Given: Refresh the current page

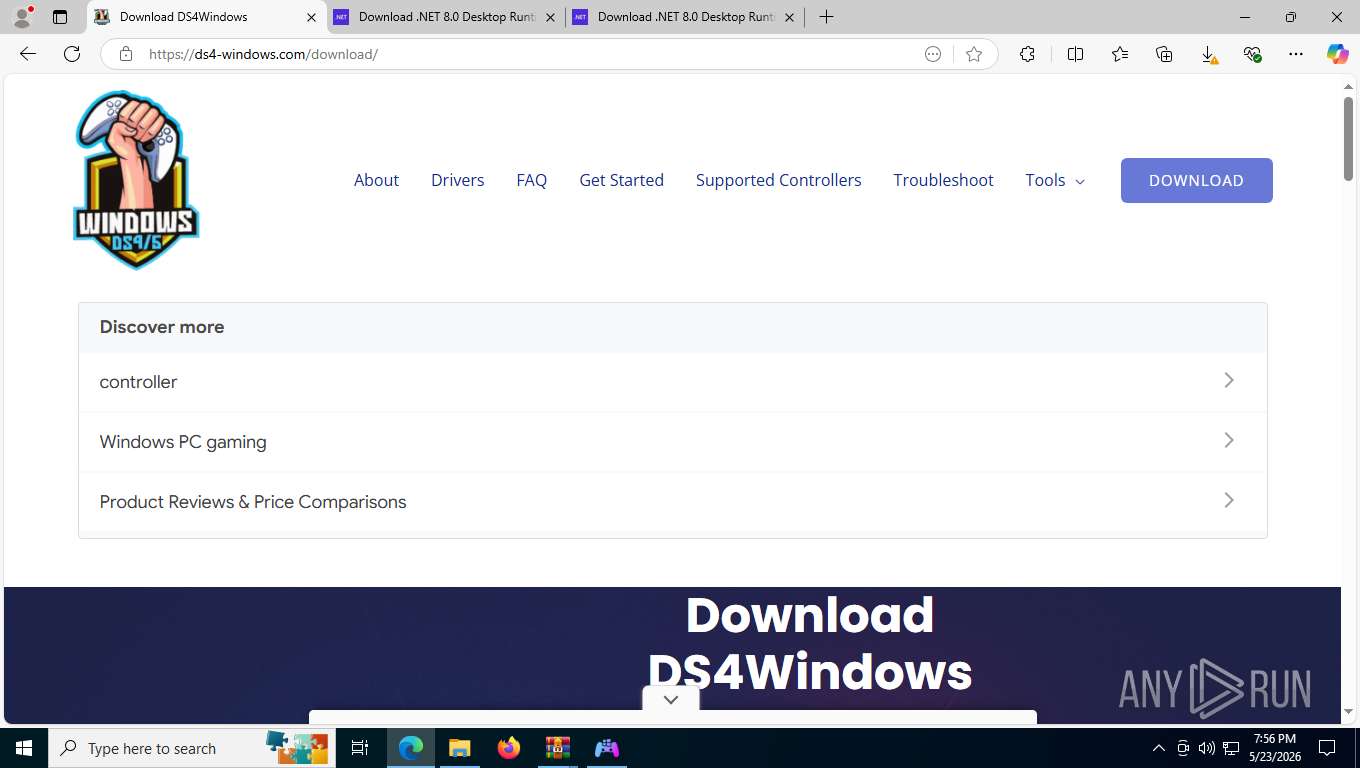Looking at the screenshot, I should pyautogui.click(x=72, y=54).
